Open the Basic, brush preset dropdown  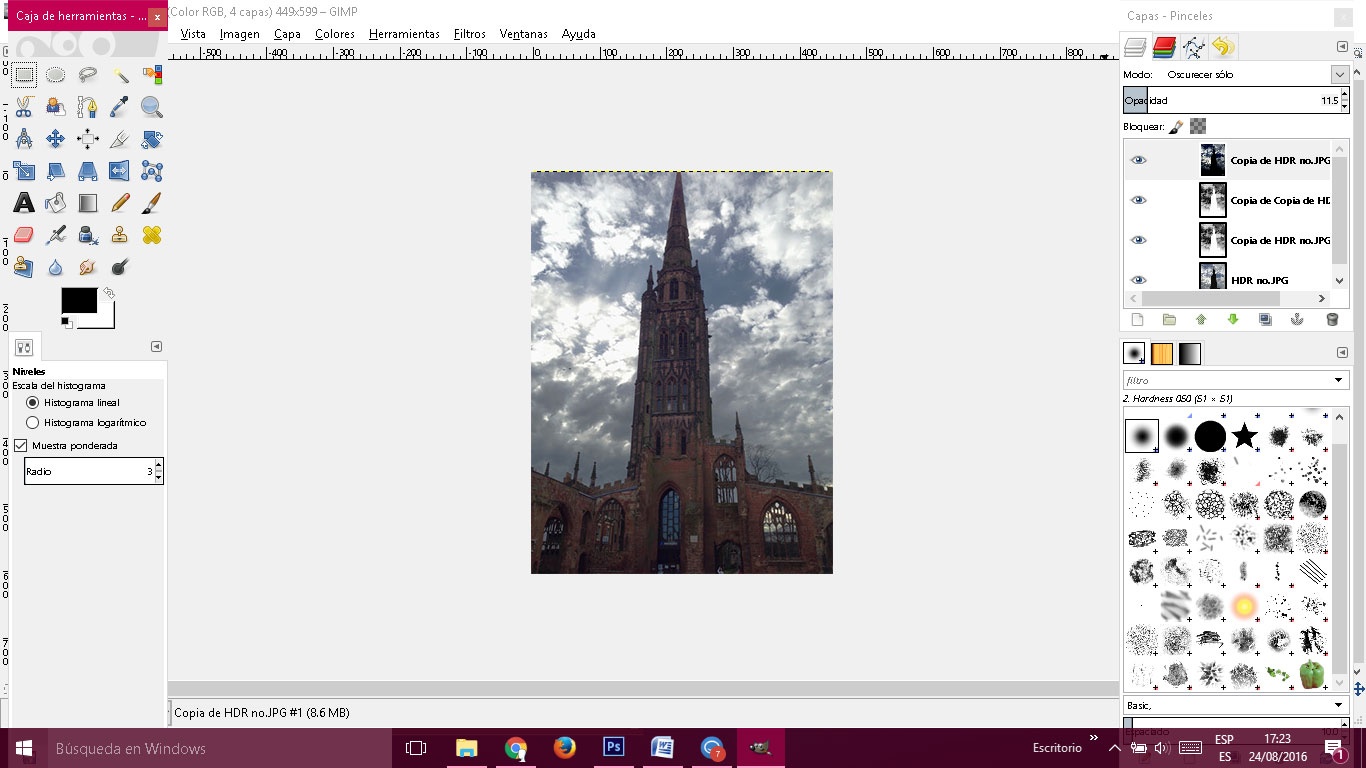coord(1339,705)
